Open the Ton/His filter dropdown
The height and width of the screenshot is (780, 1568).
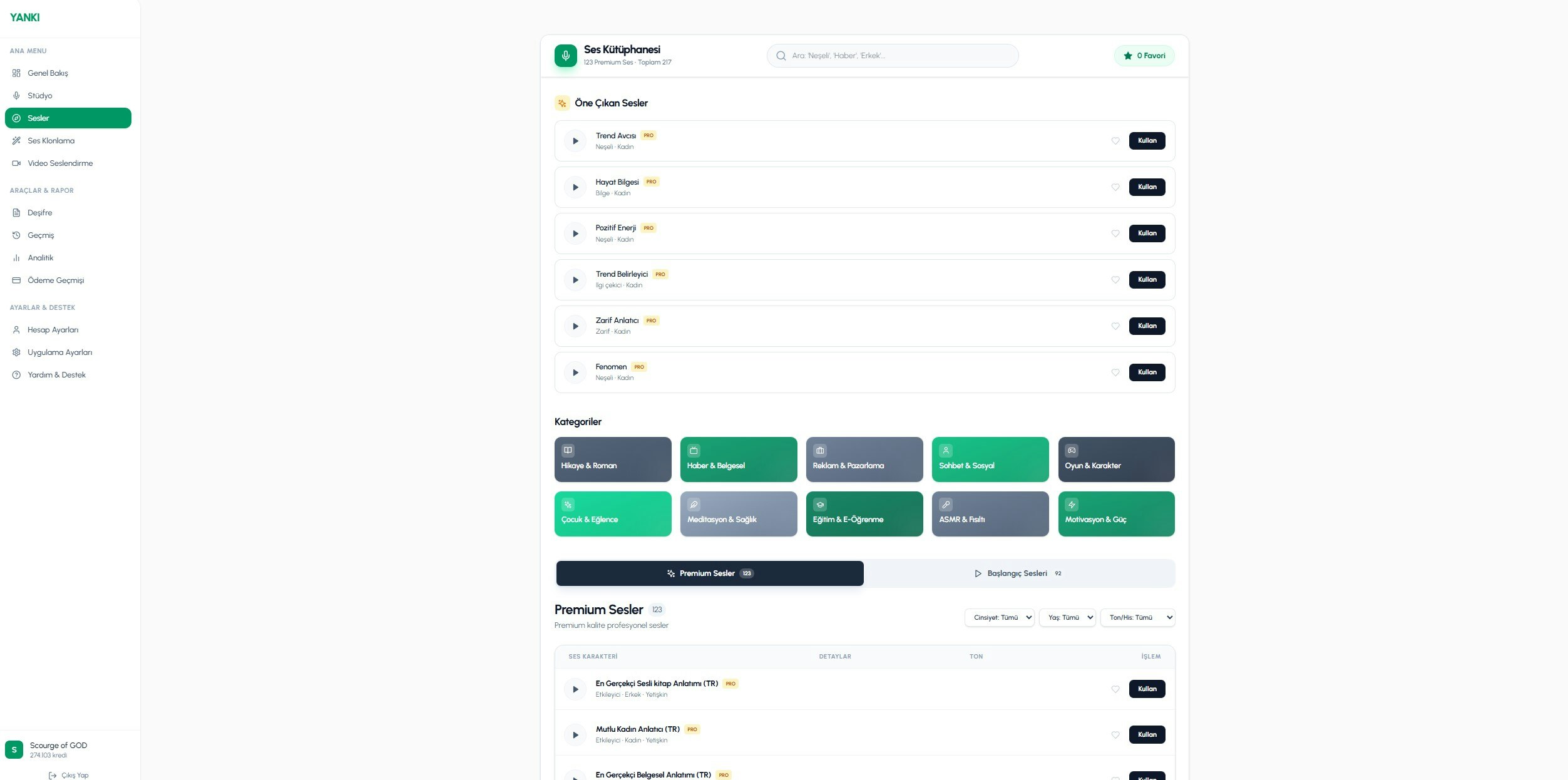pyautogui.click(x=1137, y=617)
